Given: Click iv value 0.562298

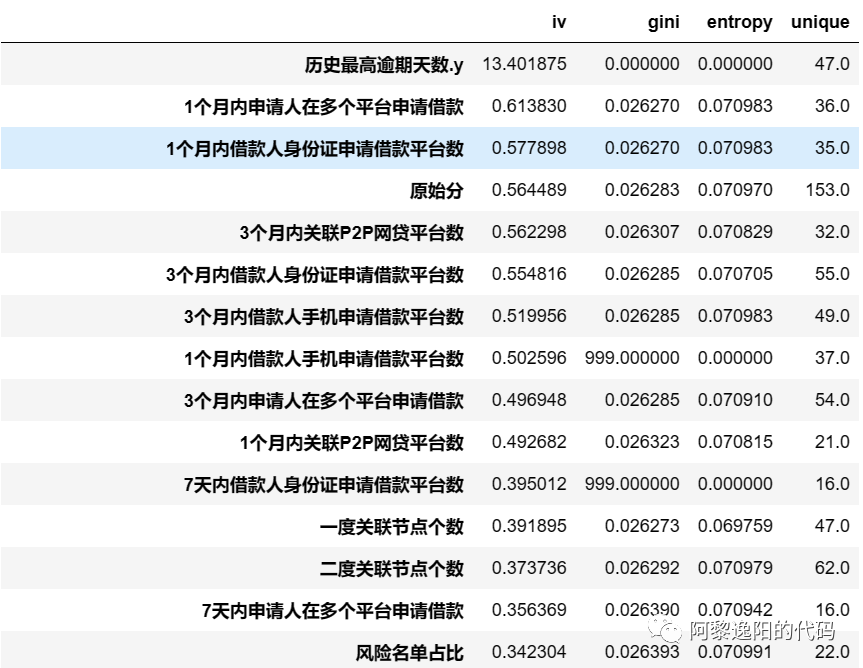Looking at the screenshot, I should [x=529, y=232].
